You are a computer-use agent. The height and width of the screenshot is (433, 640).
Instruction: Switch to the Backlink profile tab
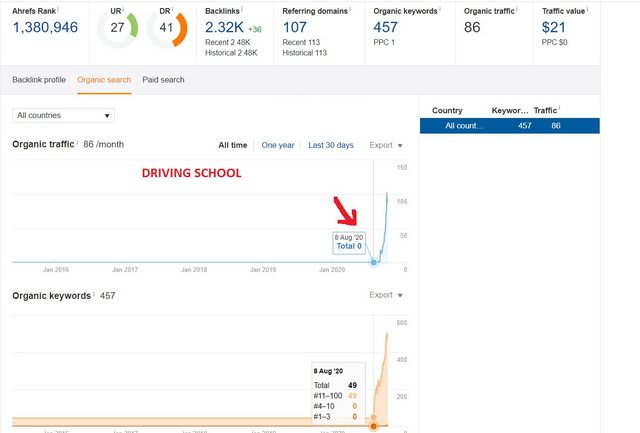pos(39,79)
